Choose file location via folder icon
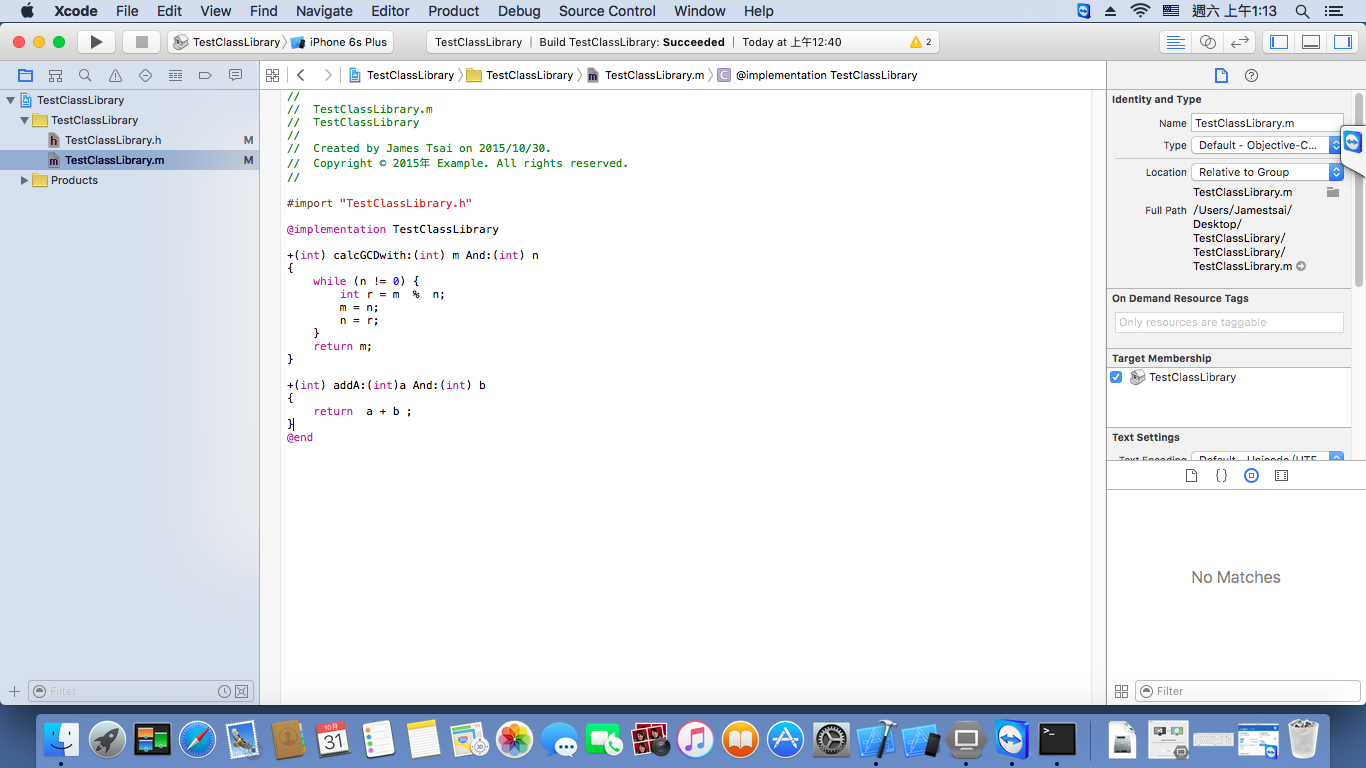Viewport: 1366px width, 768px height. tap(1333, 192)
